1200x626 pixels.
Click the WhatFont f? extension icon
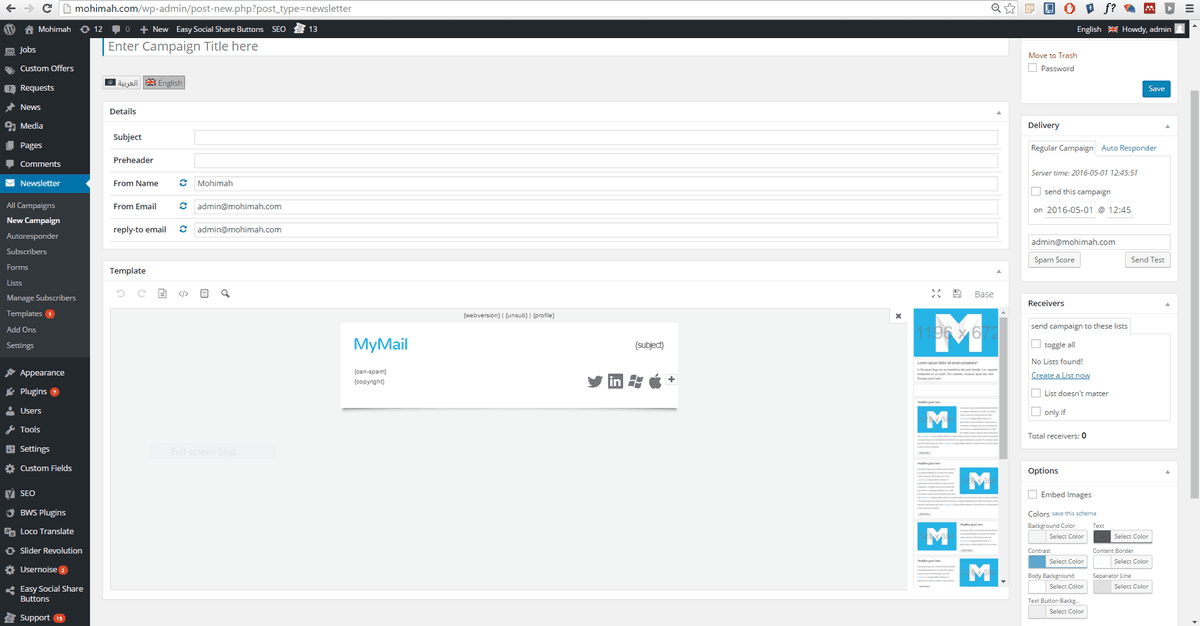pos(1111,9)
